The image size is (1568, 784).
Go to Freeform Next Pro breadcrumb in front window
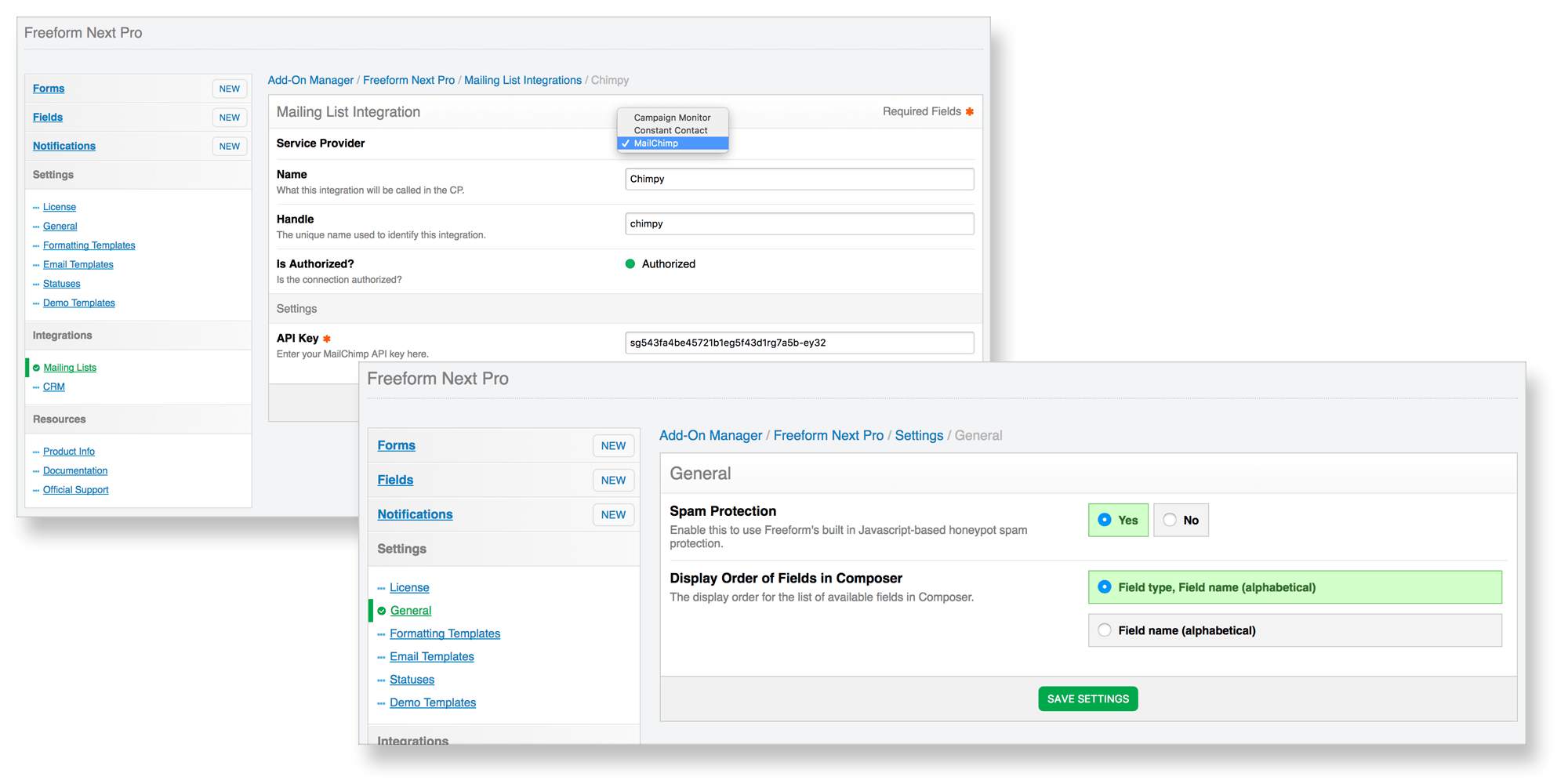tap(828, 435)
